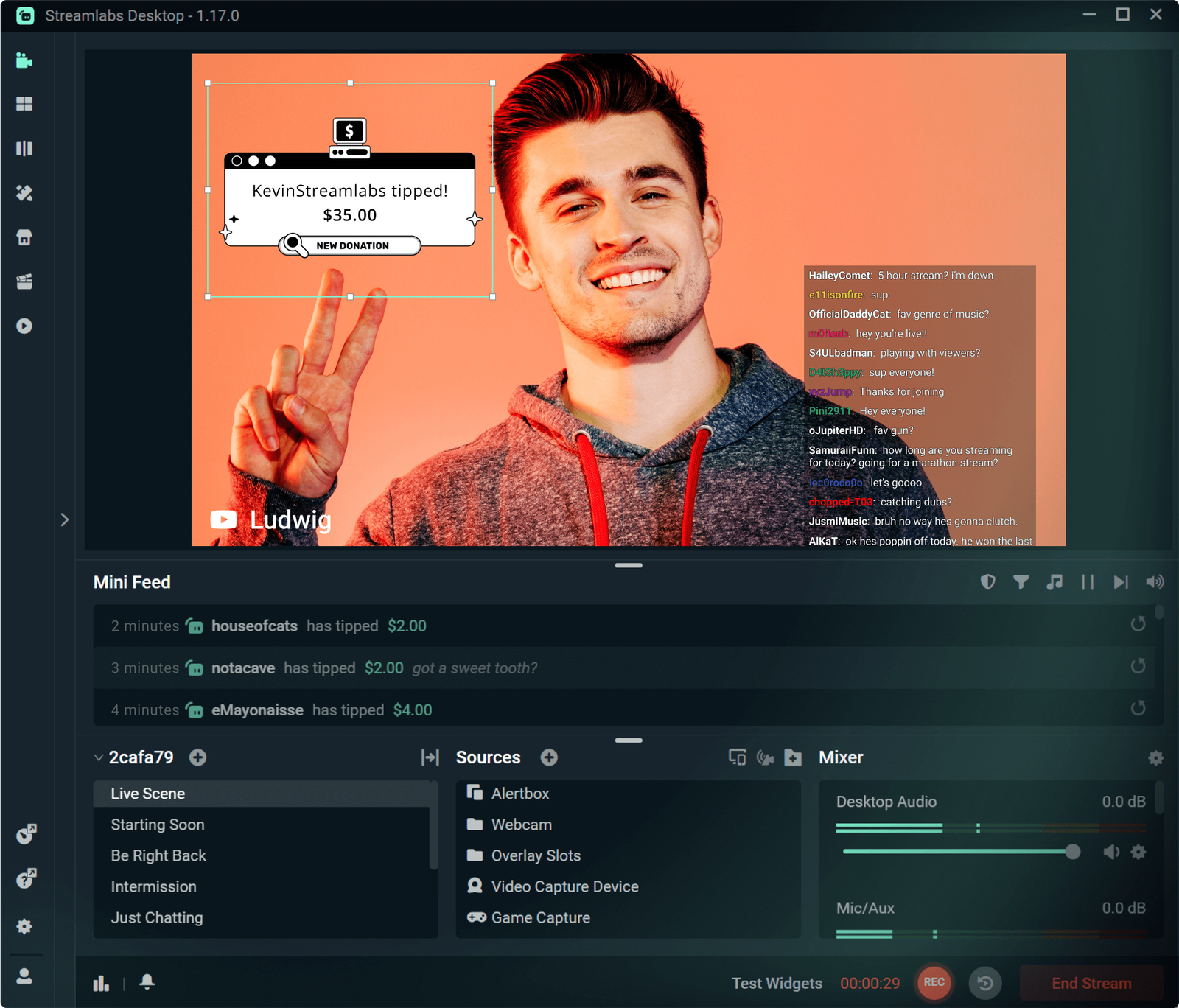Open Desktop Audio source settings gear

(1138, 852)
